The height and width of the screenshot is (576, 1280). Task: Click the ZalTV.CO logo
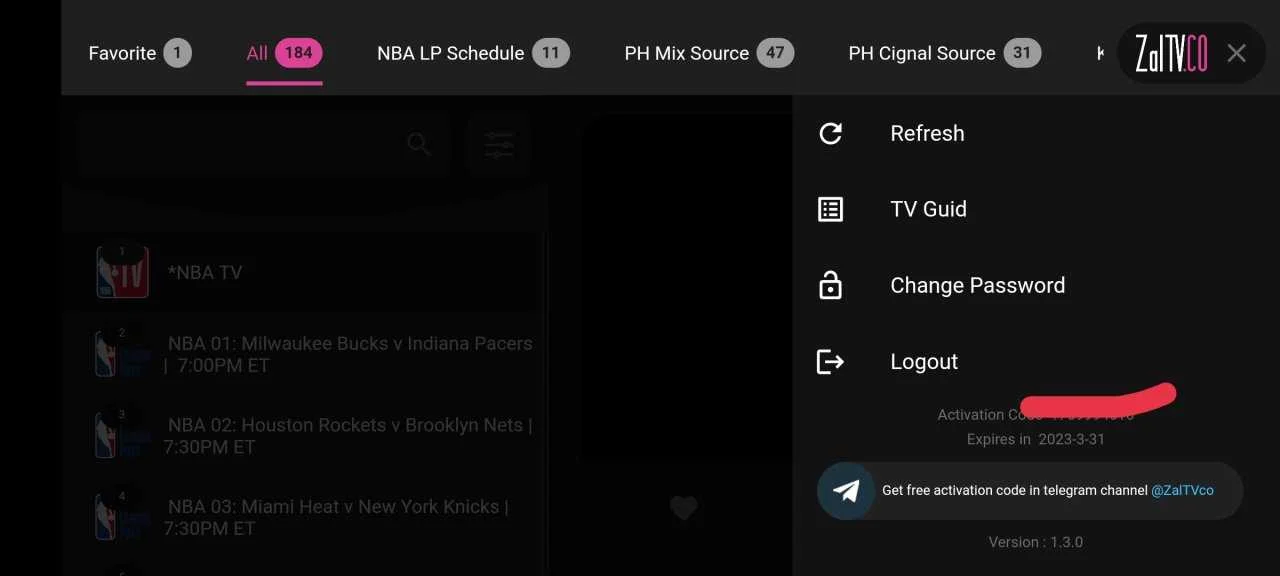(1170, 54)
